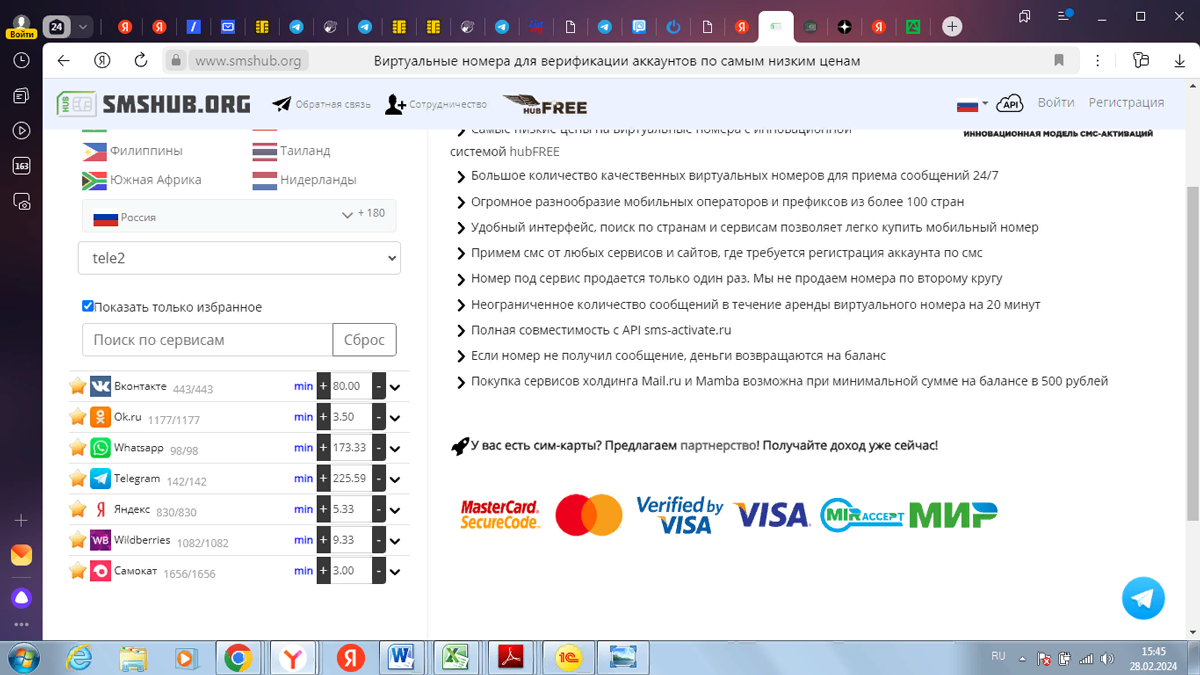Screen dimensions: 1200x675
Task: Click Telegram price field 225.59
Action: (x=351, y=479)
